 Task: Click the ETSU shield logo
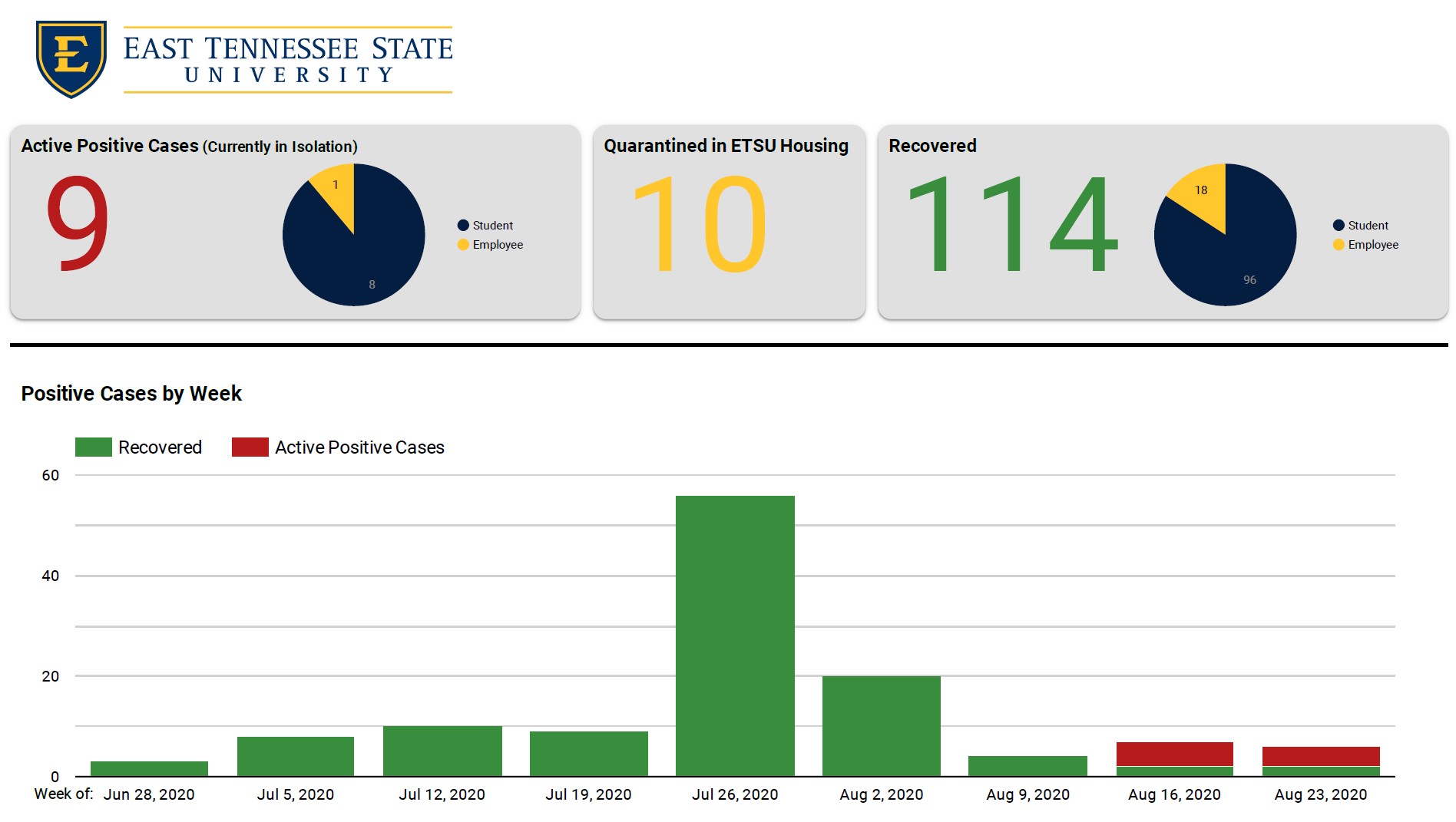pos(71,59)
